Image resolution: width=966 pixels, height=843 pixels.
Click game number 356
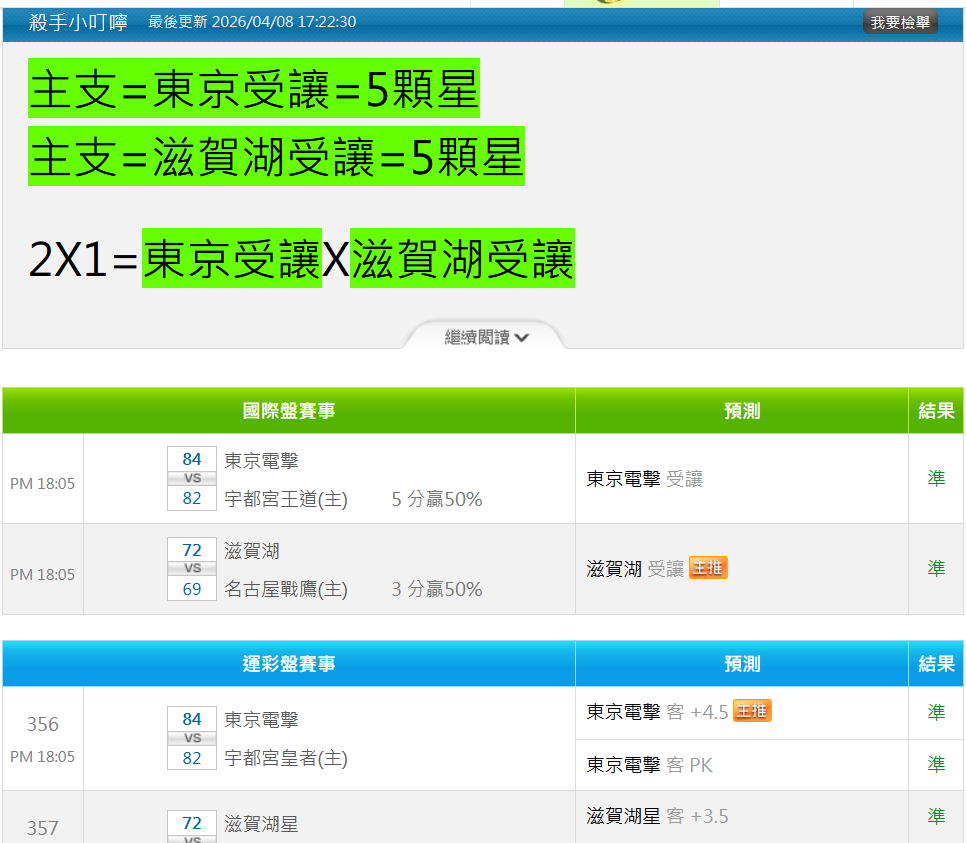pos(43,724)
